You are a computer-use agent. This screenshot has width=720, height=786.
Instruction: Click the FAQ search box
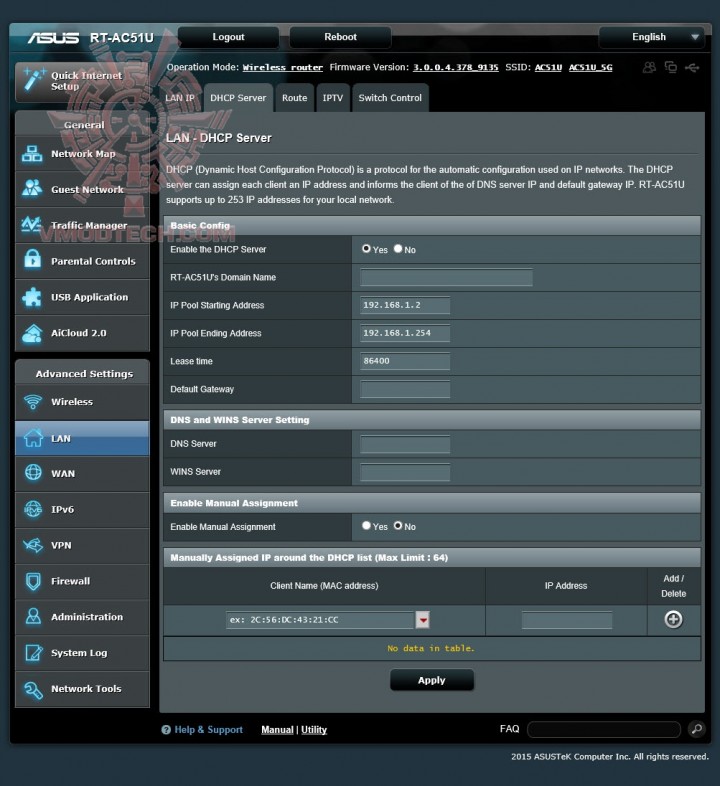pyautogui.click(x=604, y=729)
